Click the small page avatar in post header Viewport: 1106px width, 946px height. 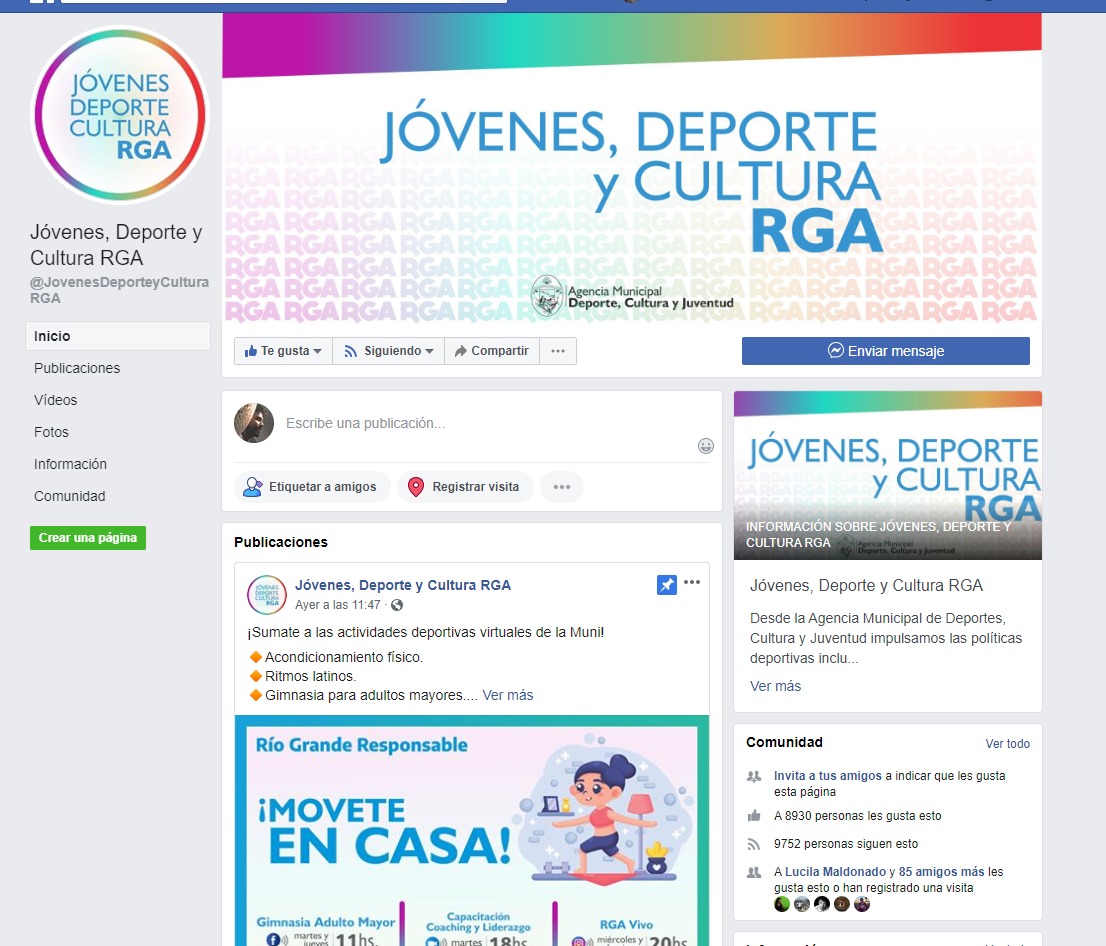click(x=267, y=595)
